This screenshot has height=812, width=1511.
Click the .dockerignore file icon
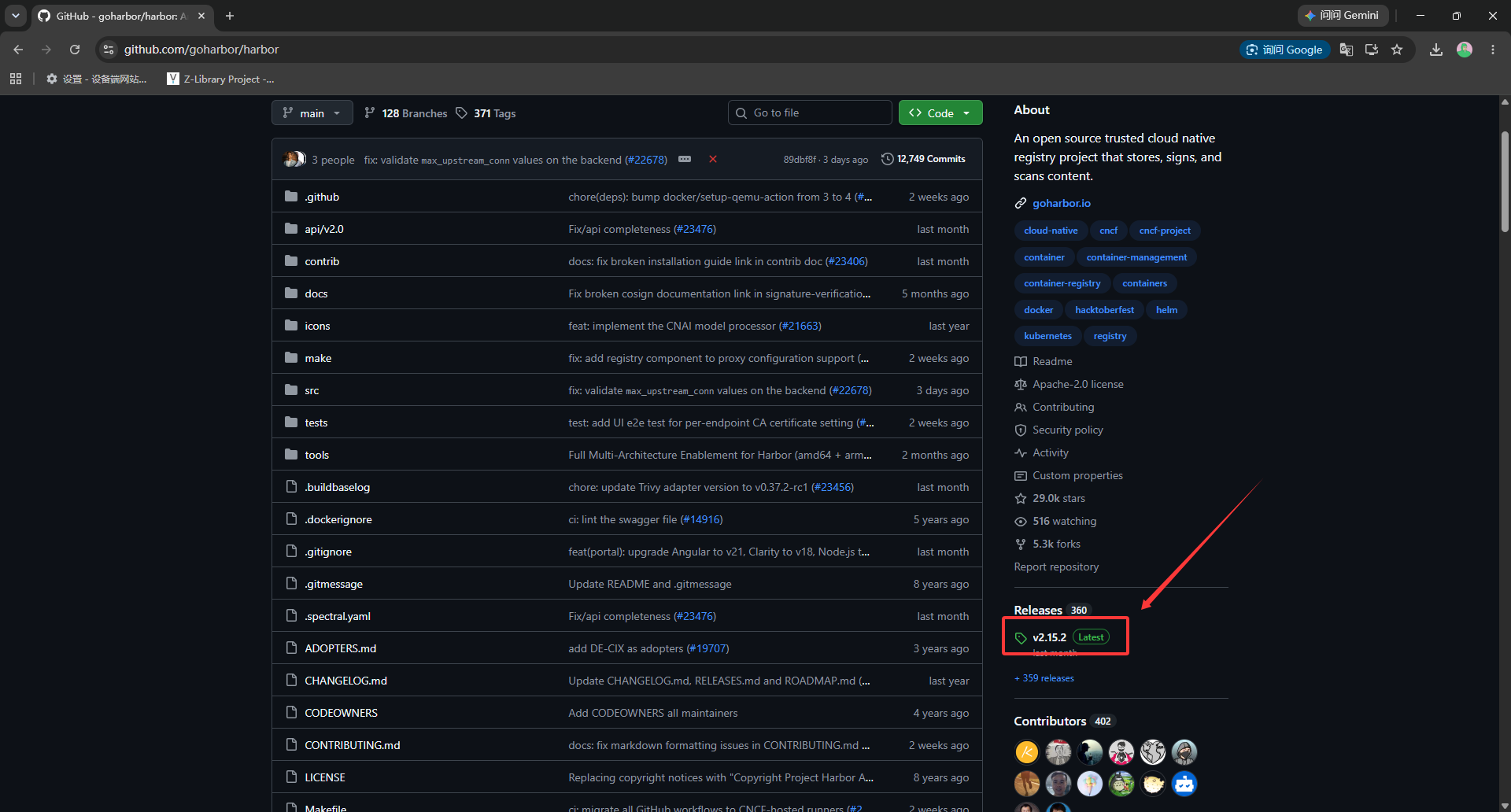click(x=291, y=519)
